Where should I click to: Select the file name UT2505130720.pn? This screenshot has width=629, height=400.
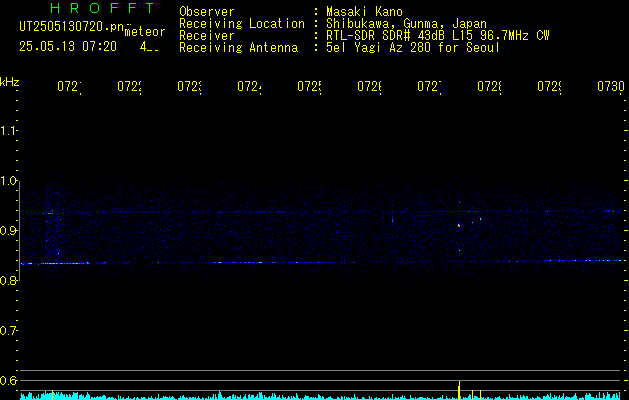[x=72, y=26]
